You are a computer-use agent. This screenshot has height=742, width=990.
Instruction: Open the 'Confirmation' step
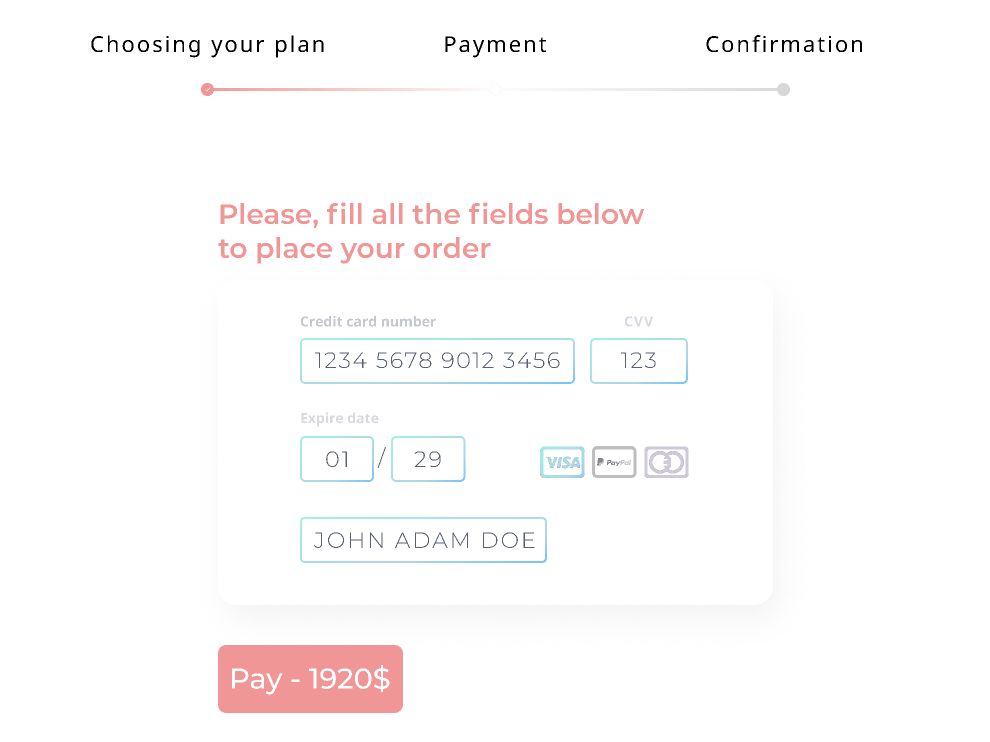(784, 44)
